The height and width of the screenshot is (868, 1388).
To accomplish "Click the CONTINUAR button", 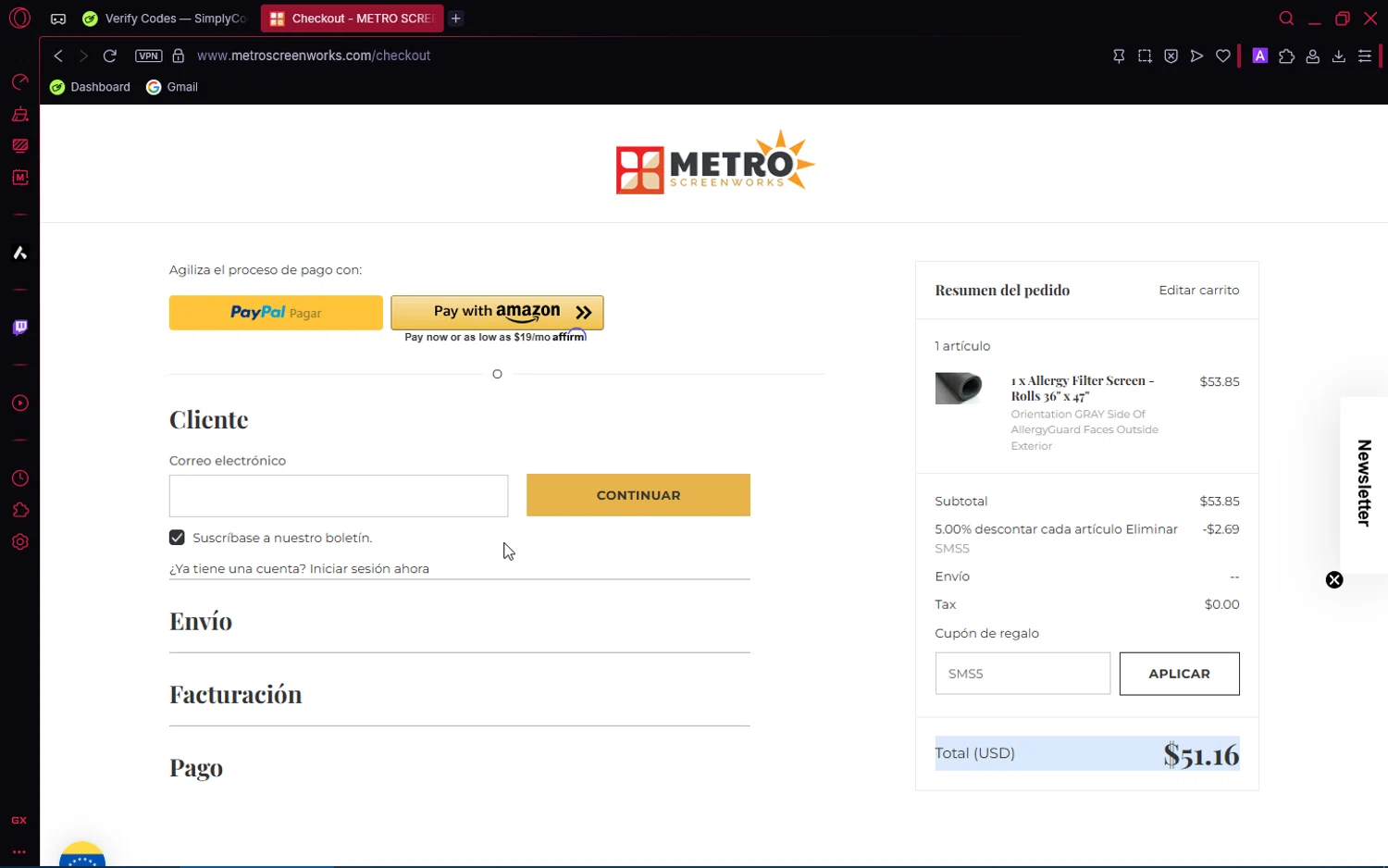I will pos(638,495).
